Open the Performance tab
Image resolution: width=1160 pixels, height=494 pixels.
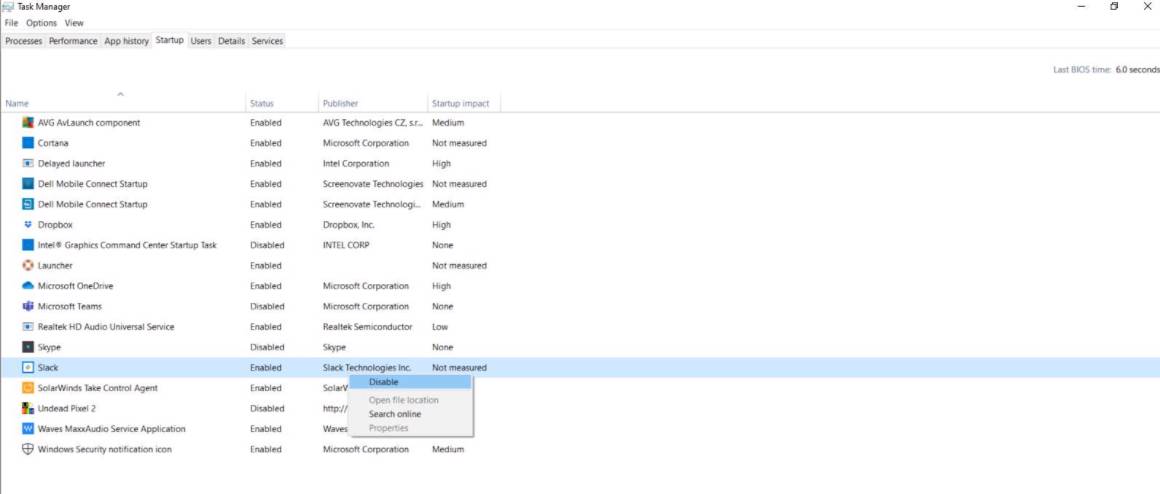73,41
